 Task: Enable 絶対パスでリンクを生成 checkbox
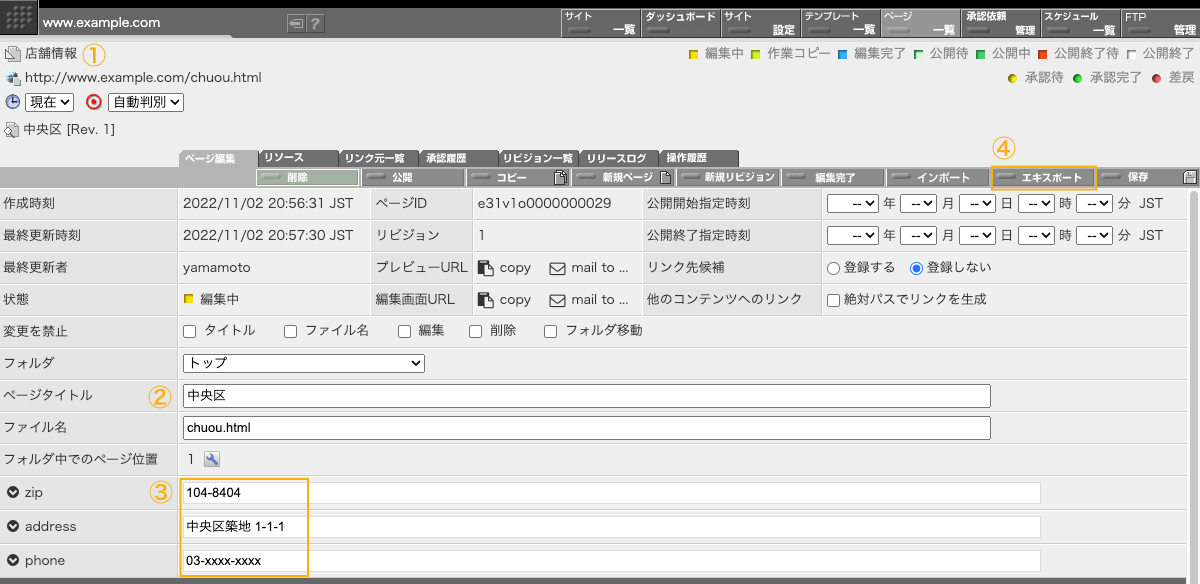pos(833,300)
